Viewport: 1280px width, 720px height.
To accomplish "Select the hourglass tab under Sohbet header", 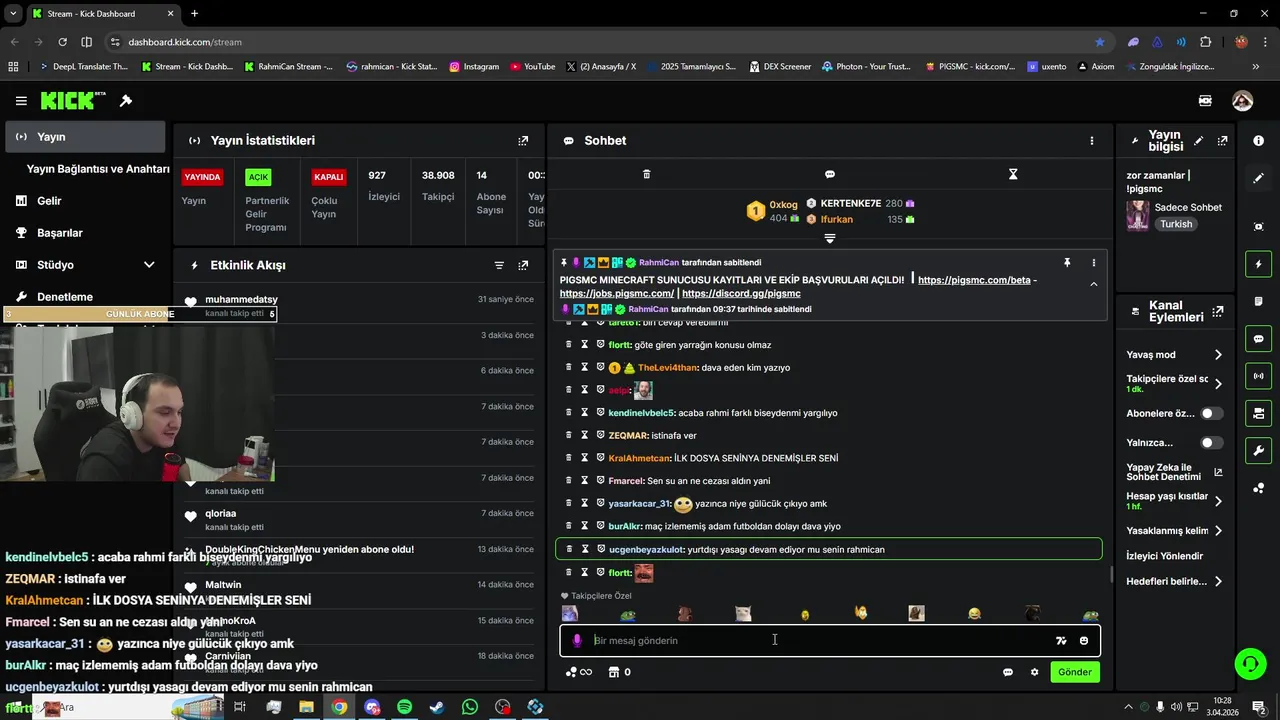I will click(x=1013, y=174).
